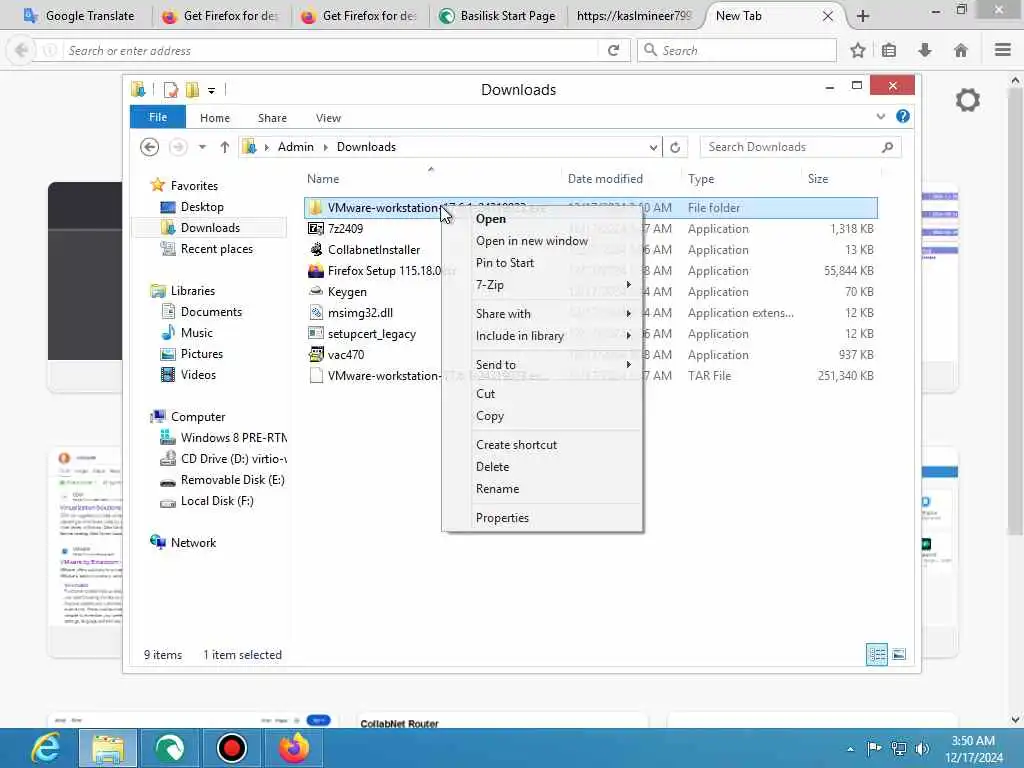Viewport: 1024px width, 768px height.
Task: Sort by Name column header
Action: [x=323, y=179]
